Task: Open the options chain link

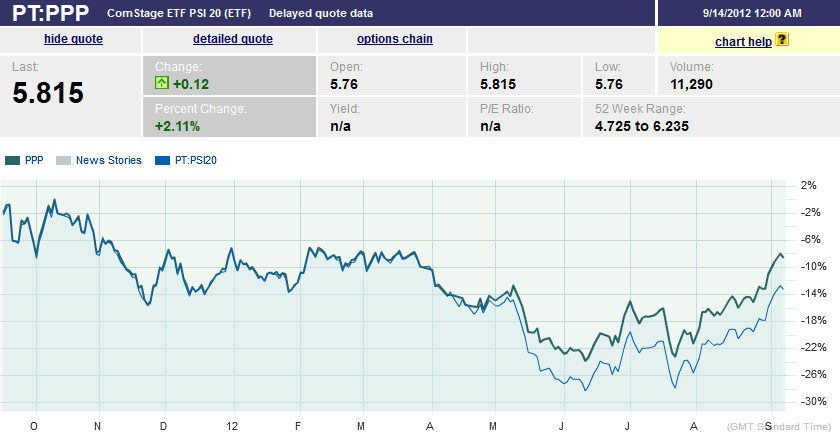Action: point(395,39)
